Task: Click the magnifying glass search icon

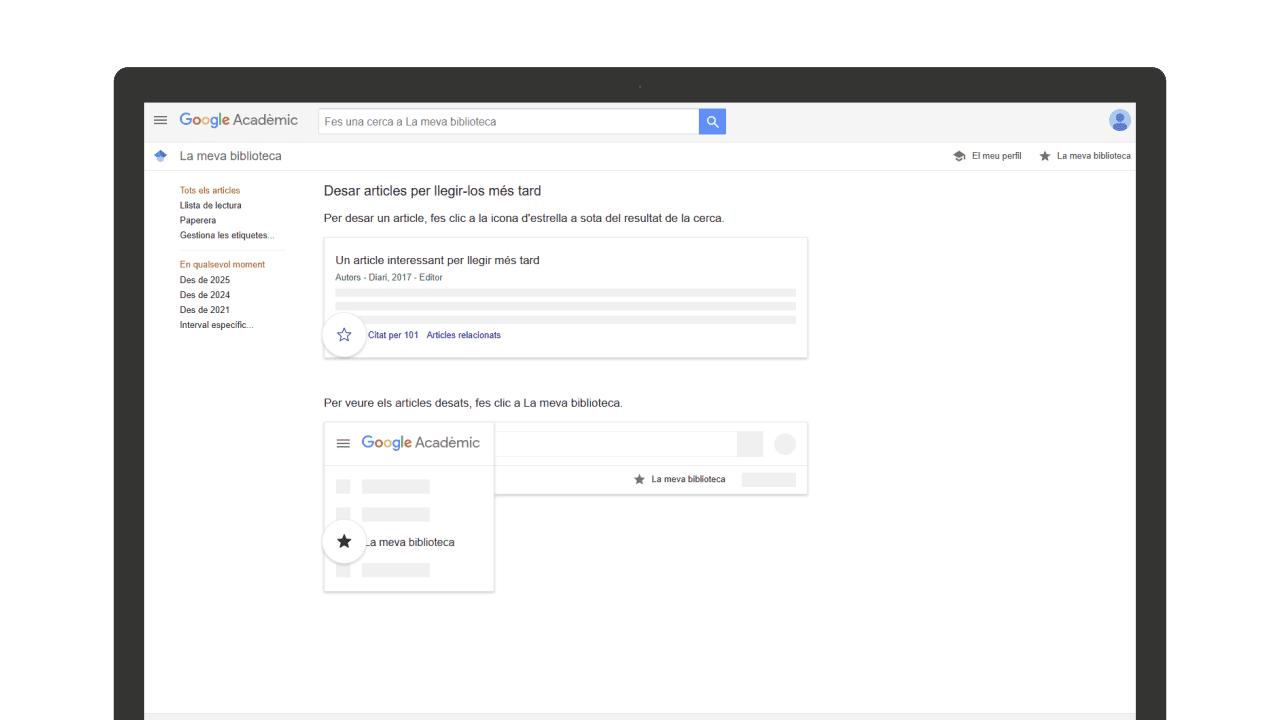Action: pyautogui.click(x=712, y=121)
